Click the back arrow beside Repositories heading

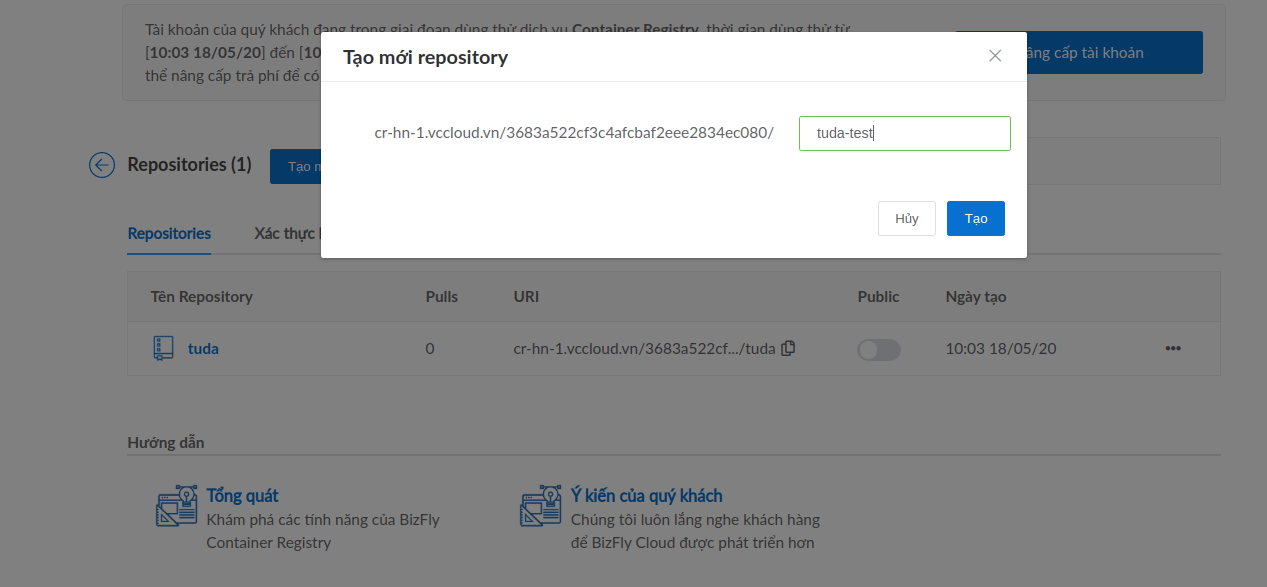click(102, 165)
